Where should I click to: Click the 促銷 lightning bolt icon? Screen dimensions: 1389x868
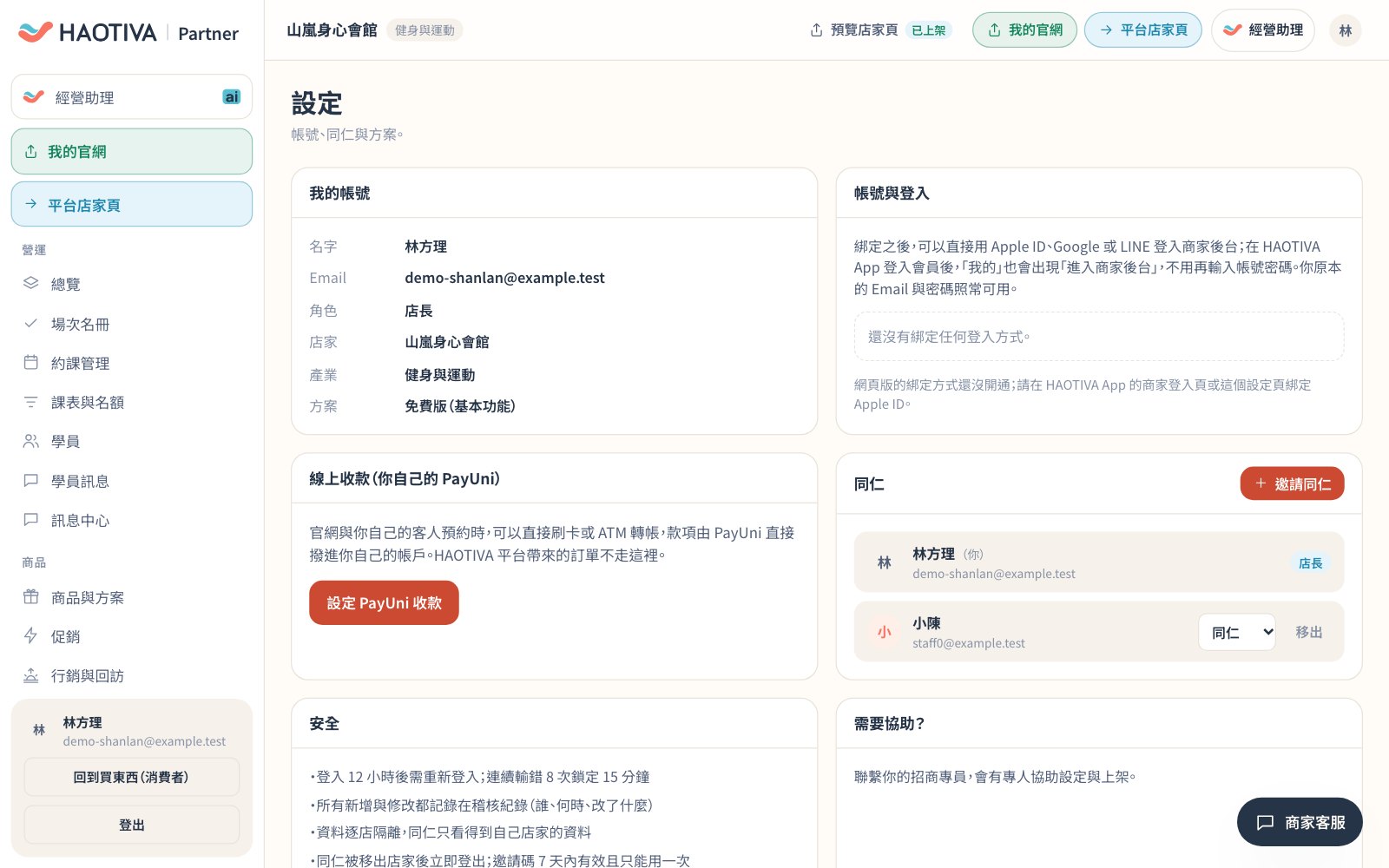pos(31,636)
